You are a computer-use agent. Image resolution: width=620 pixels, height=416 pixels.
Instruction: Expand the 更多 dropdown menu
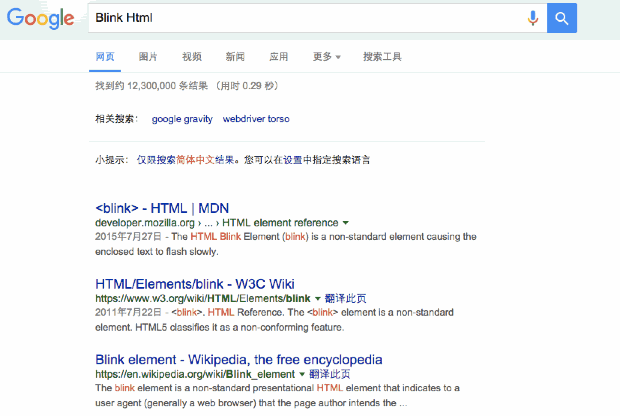click(327, 57)
